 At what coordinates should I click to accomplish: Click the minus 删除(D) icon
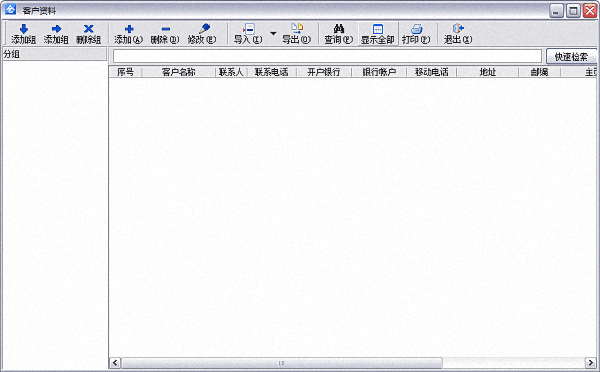coord(165,29)
